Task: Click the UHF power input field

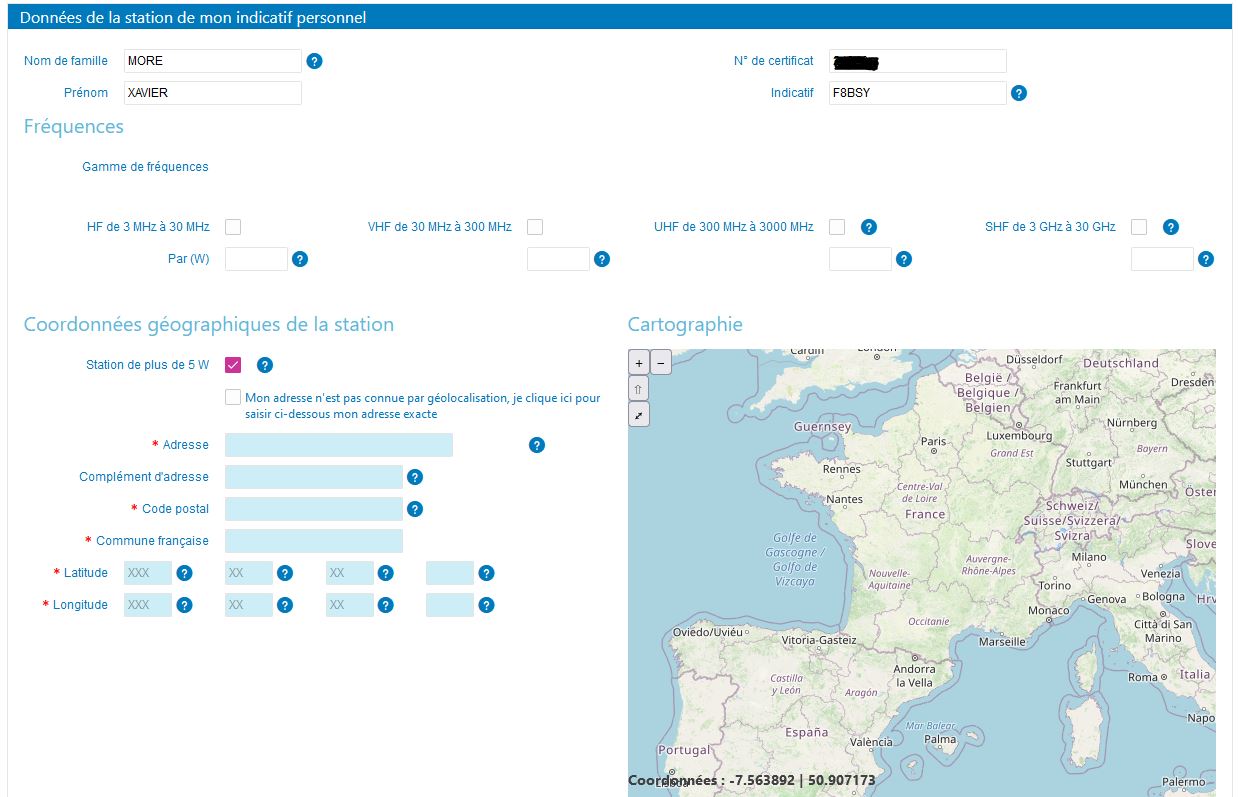Action: click(860, 259)
